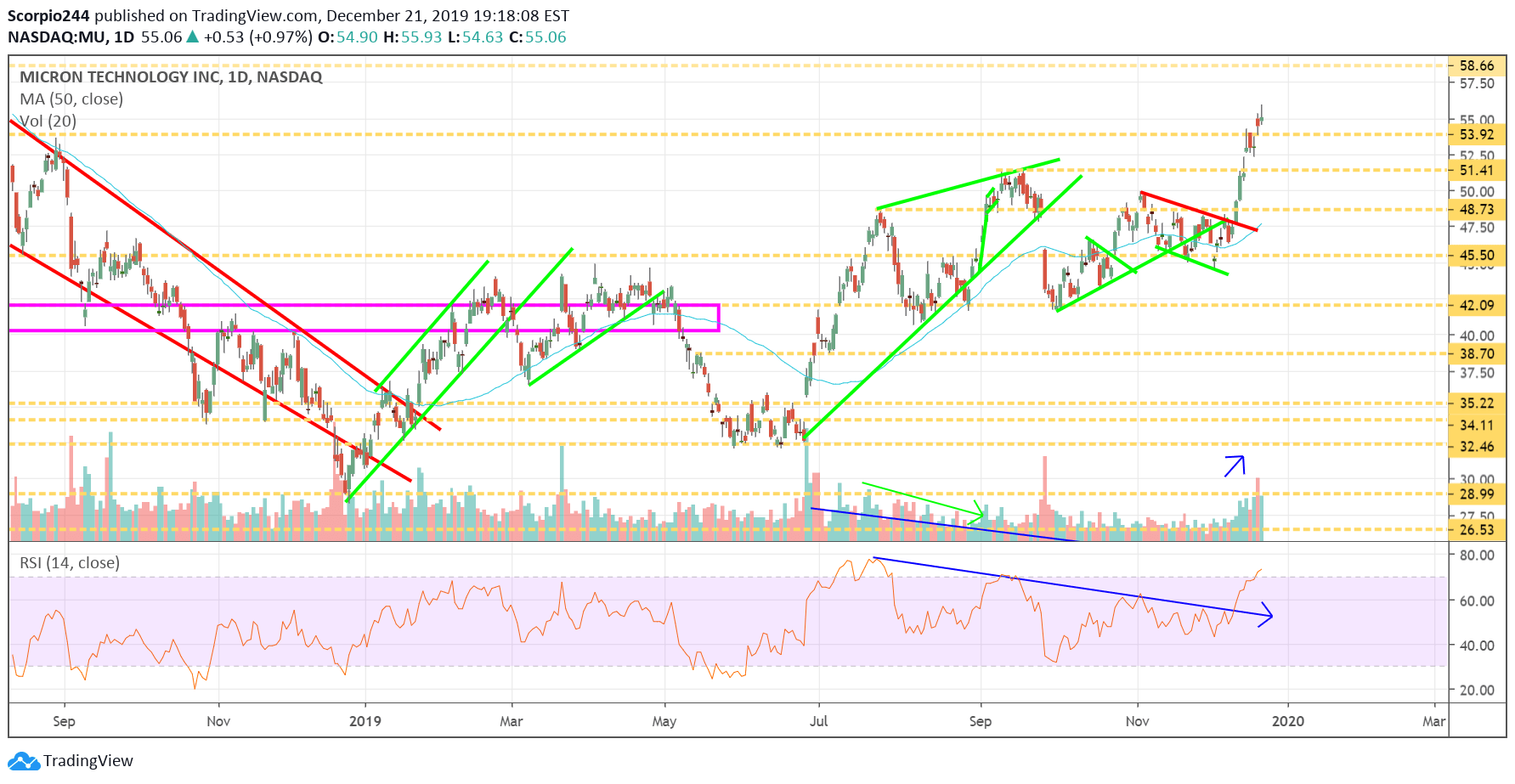This screenshot has width=1515, height=784.
Task: Click the 58.66 price level label
Action: pyautogui.click(x=1477, y=66)
